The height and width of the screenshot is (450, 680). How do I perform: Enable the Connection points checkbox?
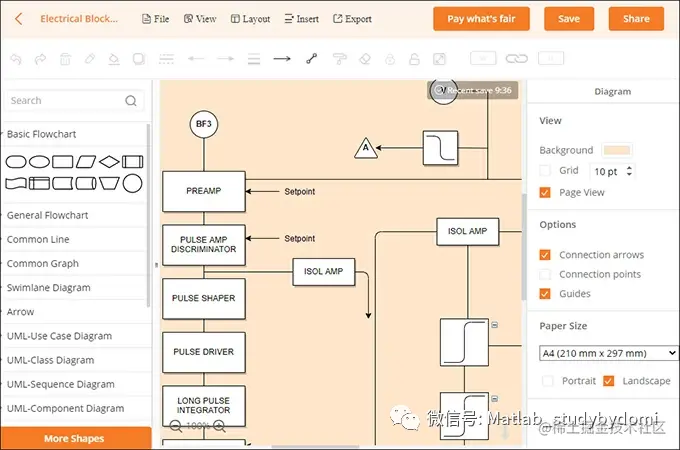pyautogui.click(x=545, y=274)
